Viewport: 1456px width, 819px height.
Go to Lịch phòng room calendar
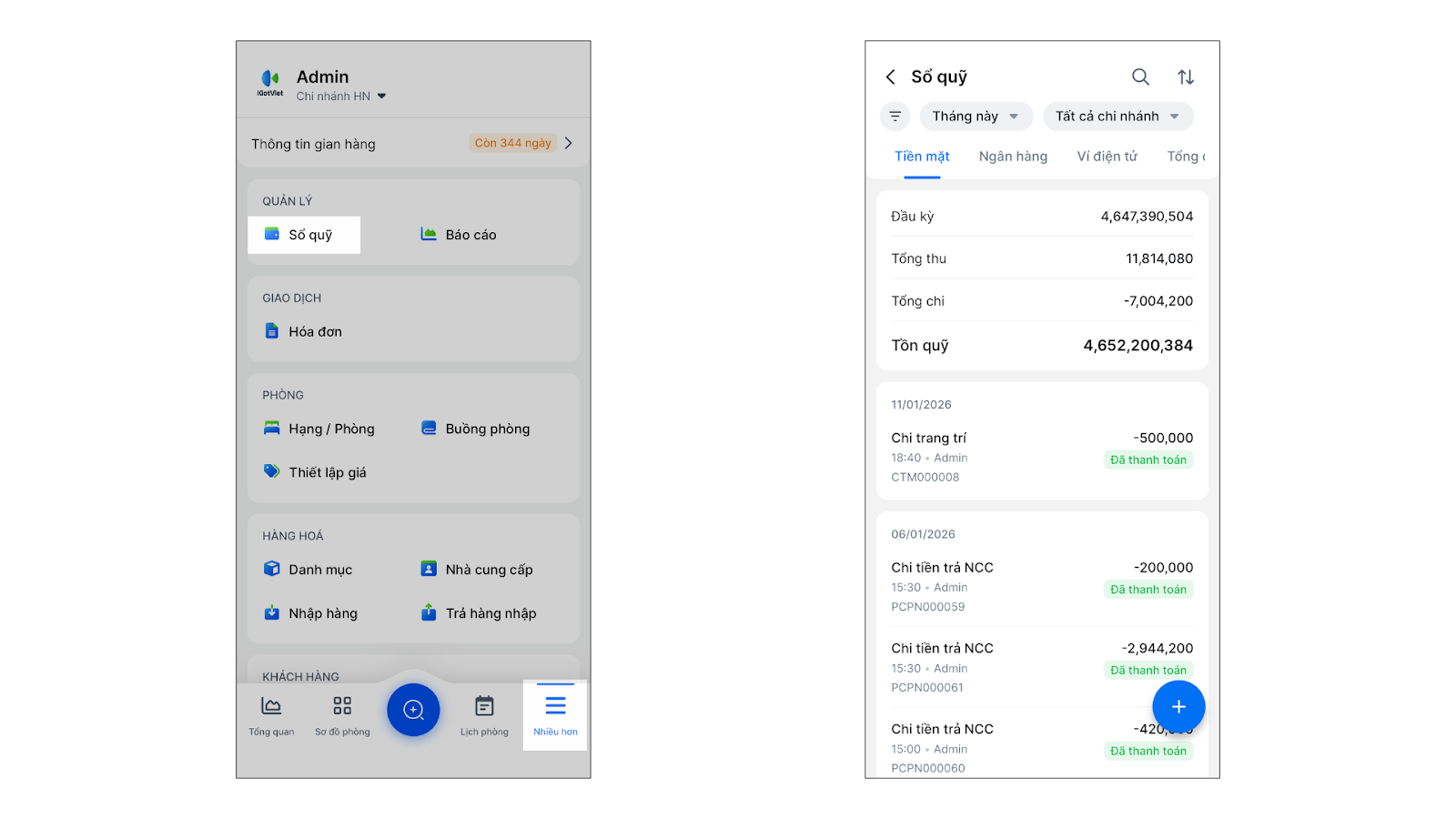click(484, 716)
